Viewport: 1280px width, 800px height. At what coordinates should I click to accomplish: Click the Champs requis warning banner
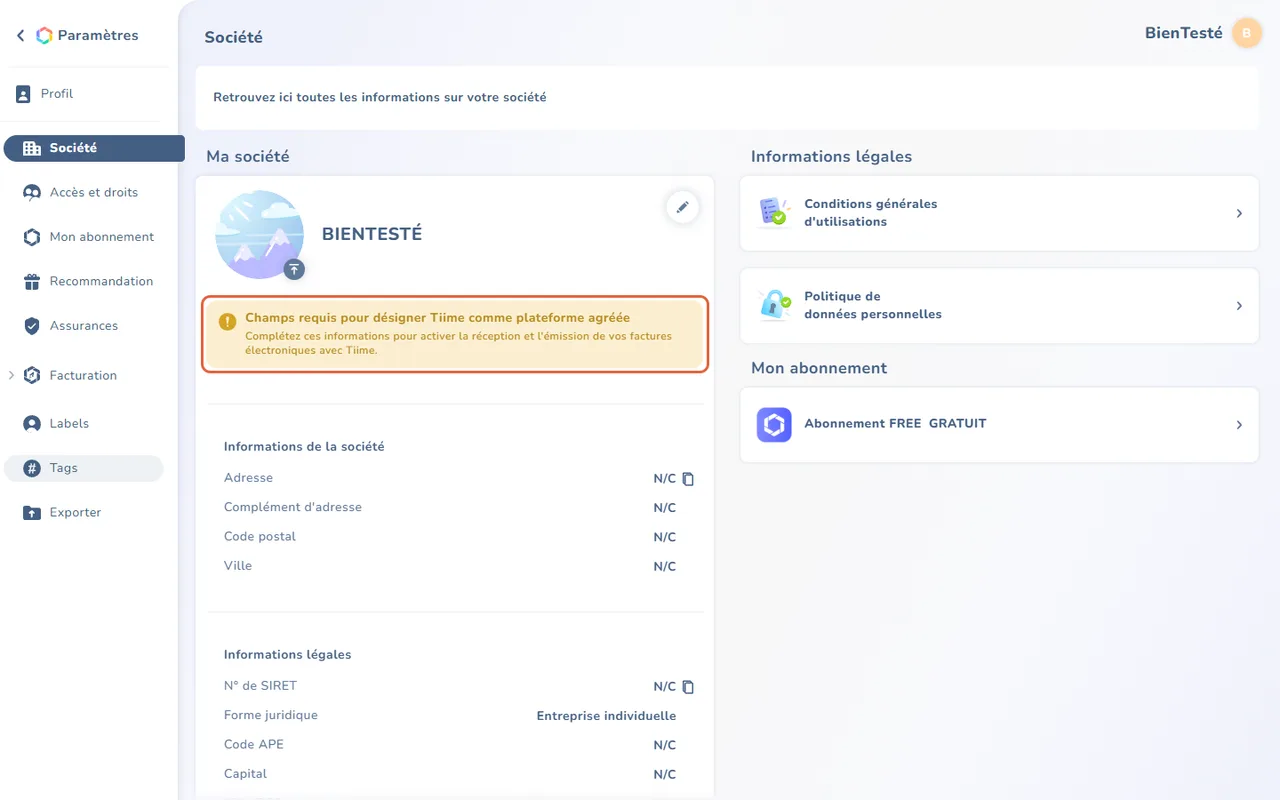tap(455, 334)
